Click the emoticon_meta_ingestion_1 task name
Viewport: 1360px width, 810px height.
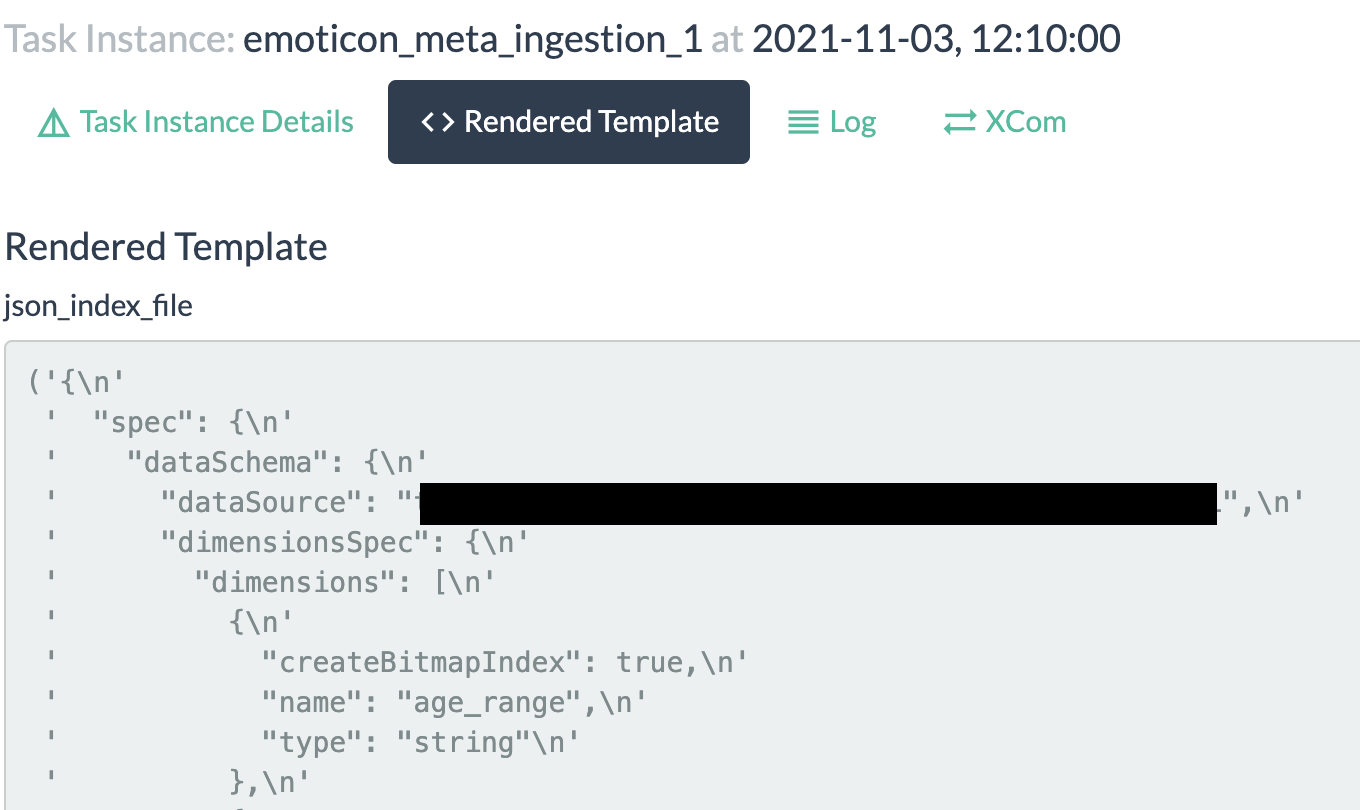pos(473,39)
